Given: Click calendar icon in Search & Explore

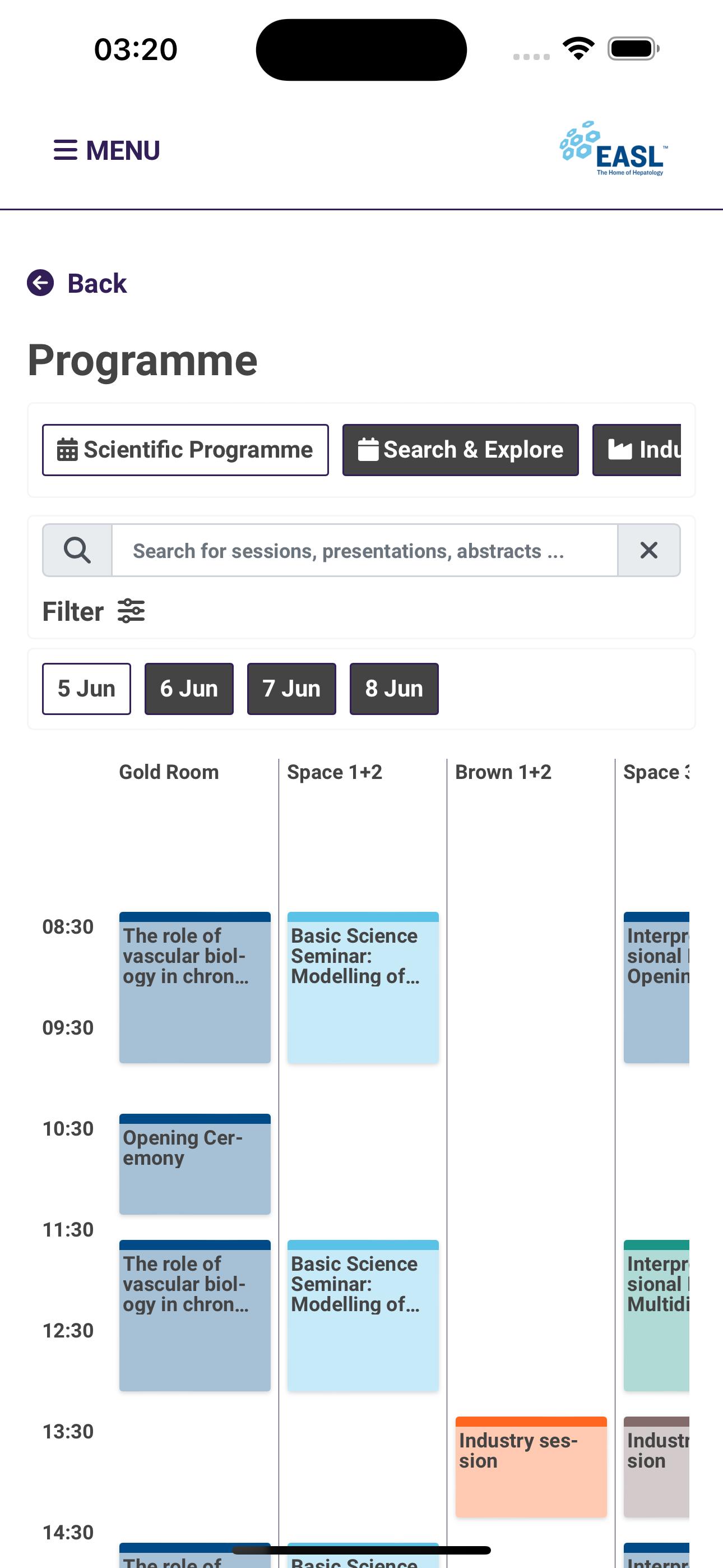Looking at the screenshot, I should click(x=368, y=450).
